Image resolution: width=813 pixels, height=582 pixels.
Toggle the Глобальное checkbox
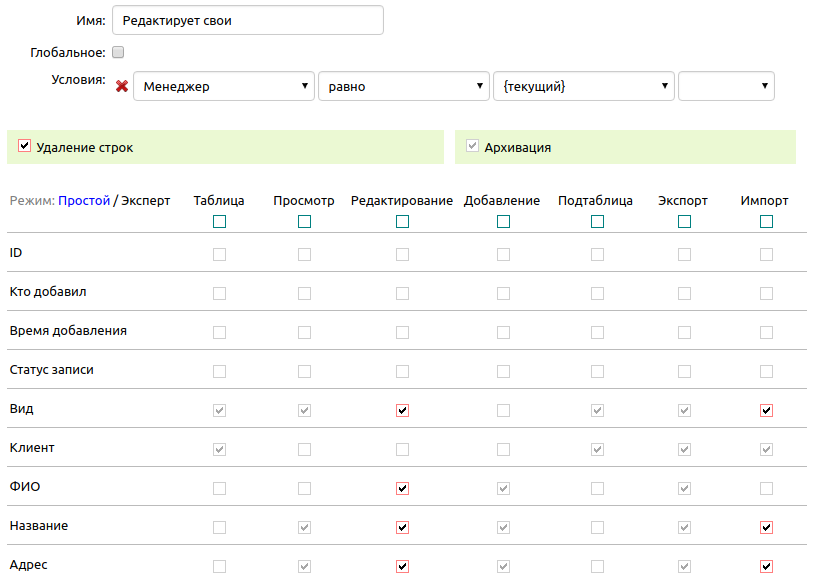pos(118,52)
